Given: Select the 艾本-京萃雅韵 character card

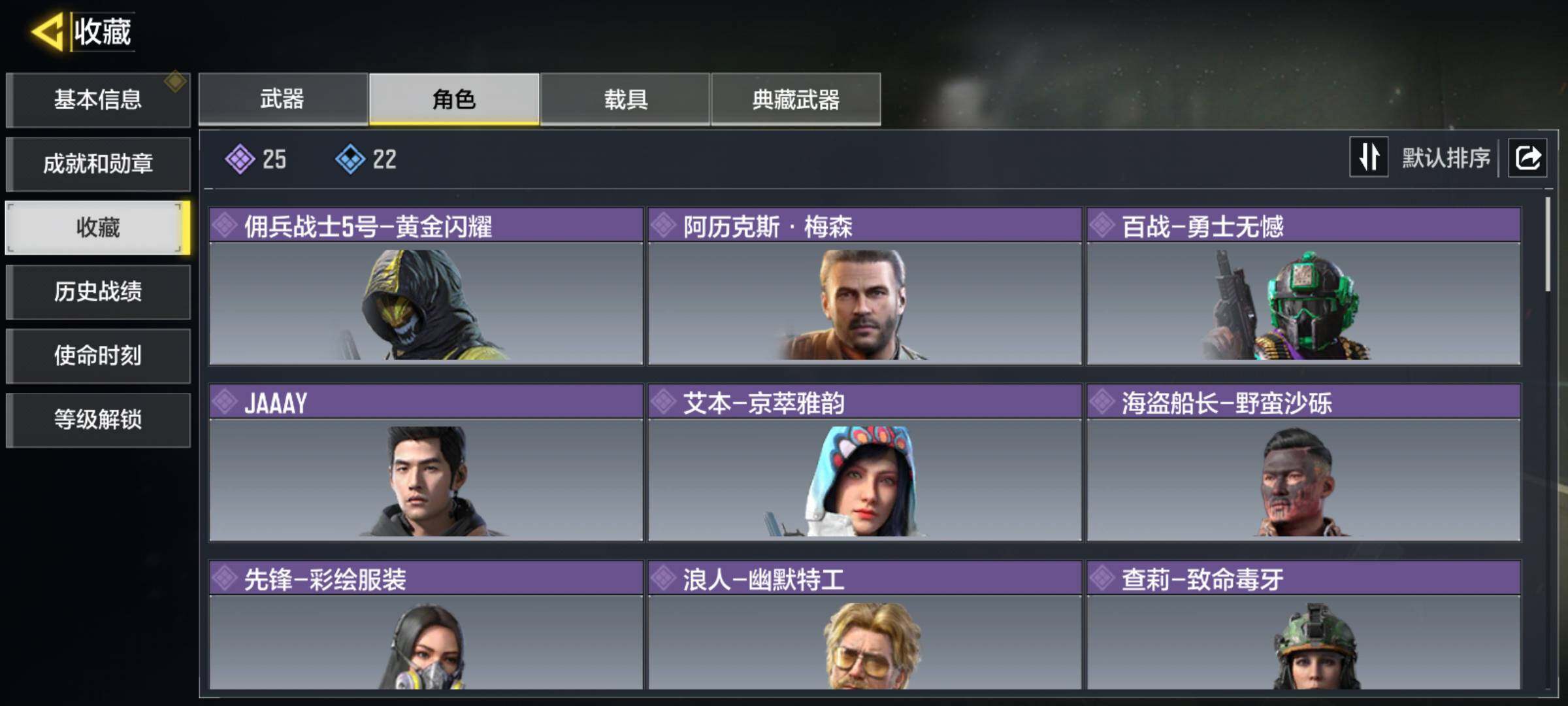Looking at the screenshot, I should [x=864, y=463].
